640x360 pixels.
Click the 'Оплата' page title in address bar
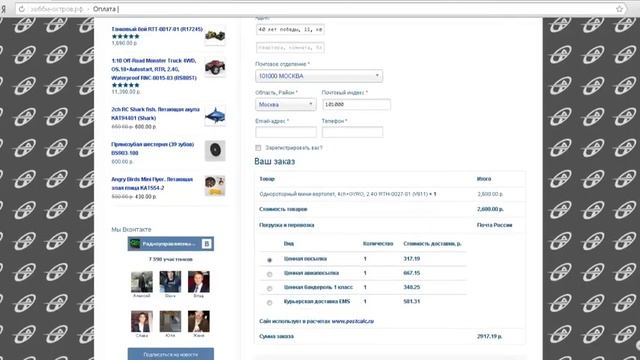coord(104,9)
